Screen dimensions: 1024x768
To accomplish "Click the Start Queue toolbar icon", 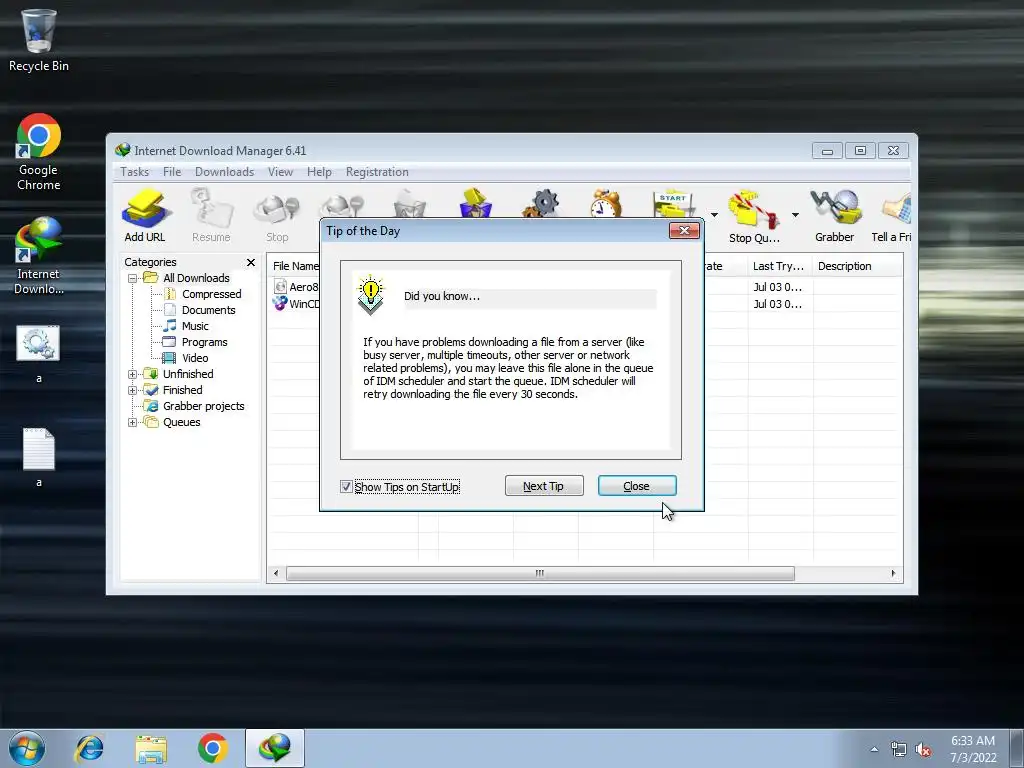I will tap(673, 204).
